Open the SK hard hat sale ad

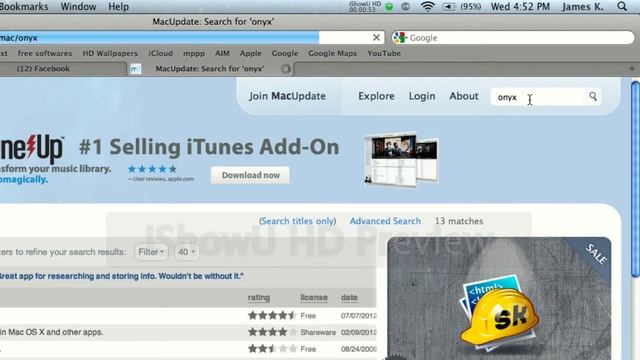(x=499, y=298)
